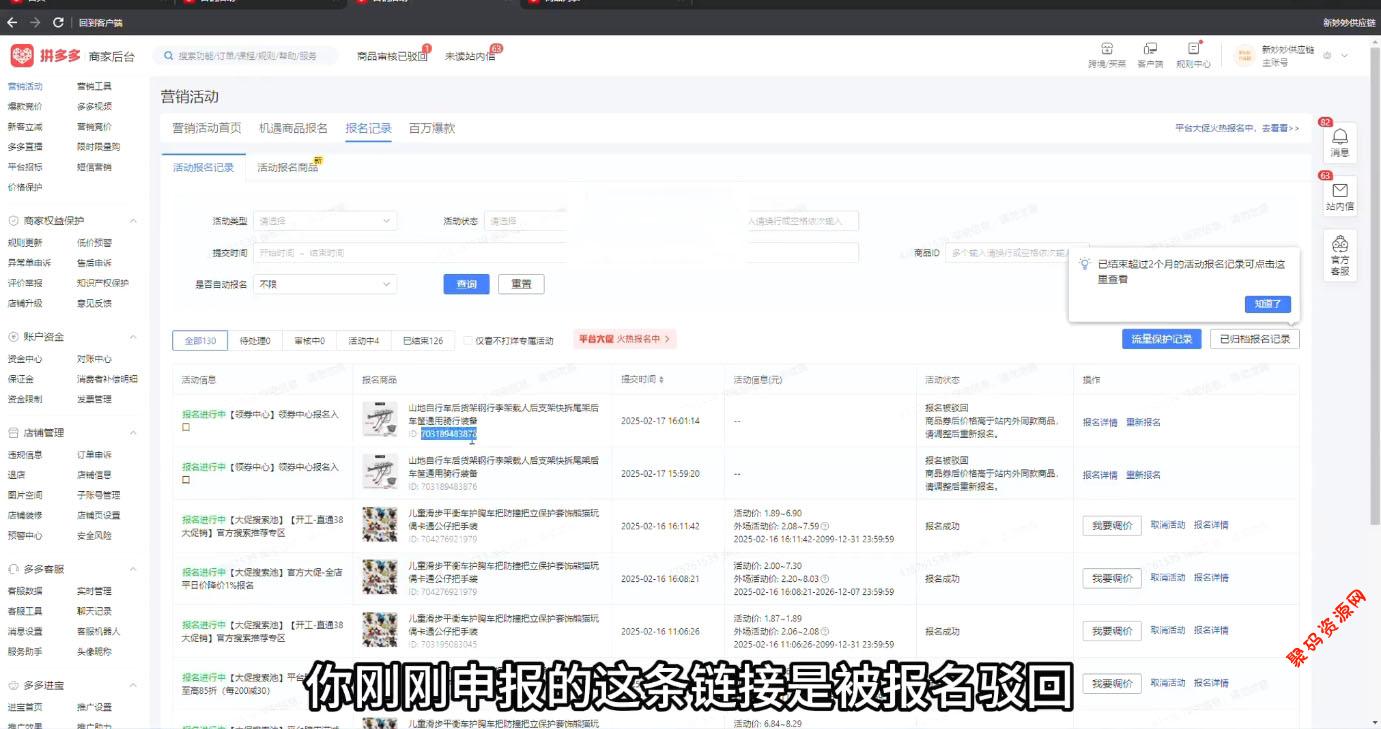The width and height of the screenshot is (1381, 729).
Task: Check 仅看不打烊专属活动 checkbox
Action: pos(468,341)
